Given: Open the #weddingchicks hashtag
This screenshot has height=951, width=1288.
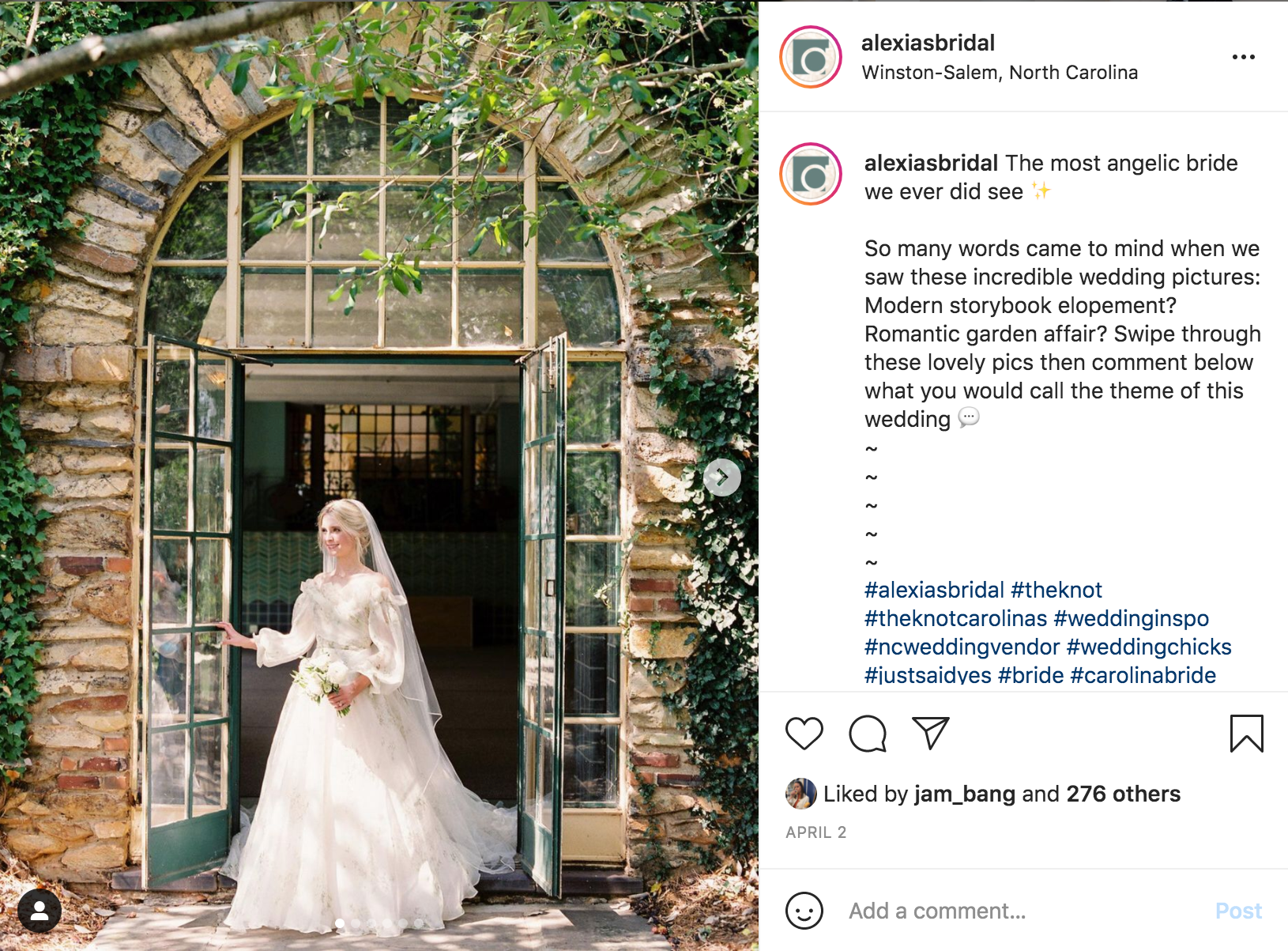Looking at the screenshot, I should [1149, 647].
